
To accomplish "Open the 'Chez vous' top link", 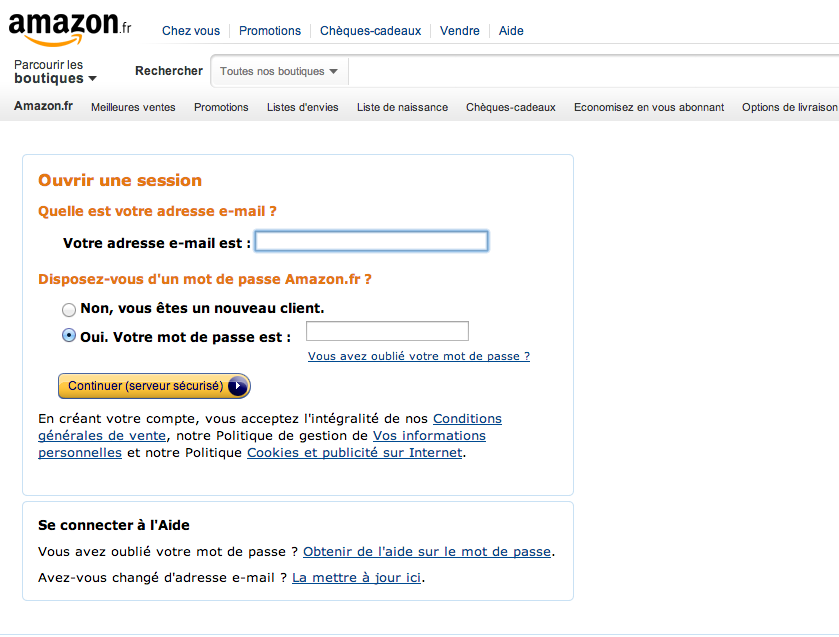I will pyautogui.click(x=191, y=31).
